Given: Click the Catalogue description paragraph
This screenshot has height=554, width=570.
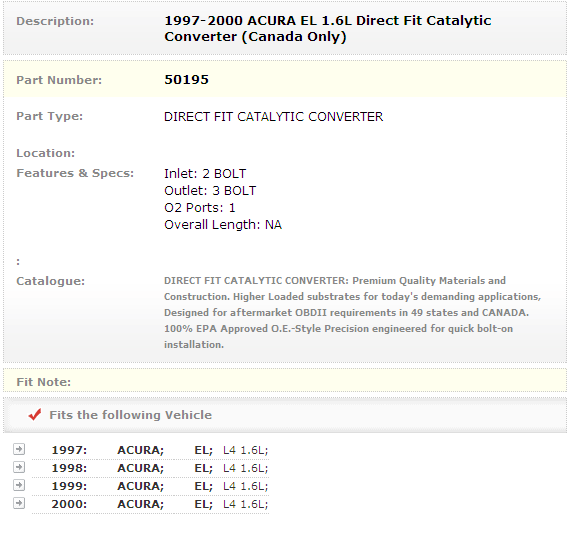Looking at the screenshot, I should pyautogui.click(x=352, y=313).
